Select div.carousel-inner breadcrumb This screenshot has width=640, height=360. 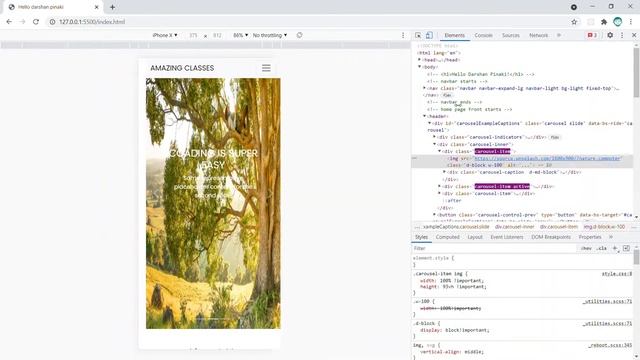click(x=514, y=227)
